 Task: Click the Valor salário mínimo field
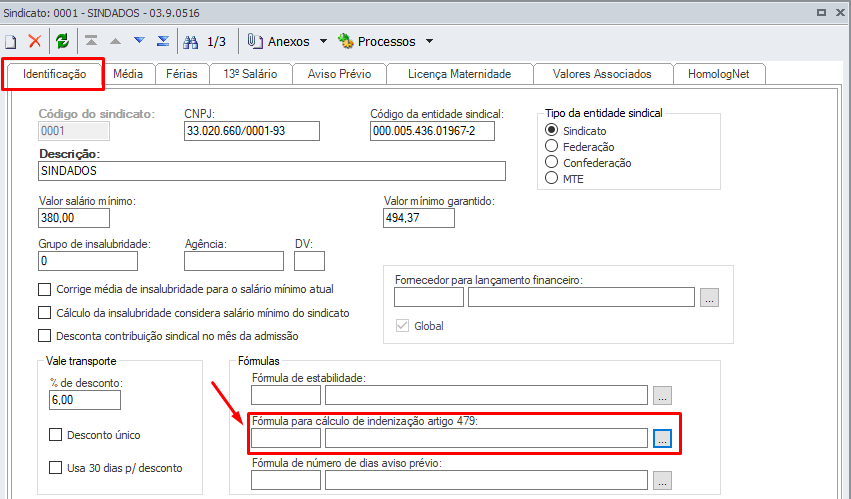pyautogui.click(x=74, y=218)
